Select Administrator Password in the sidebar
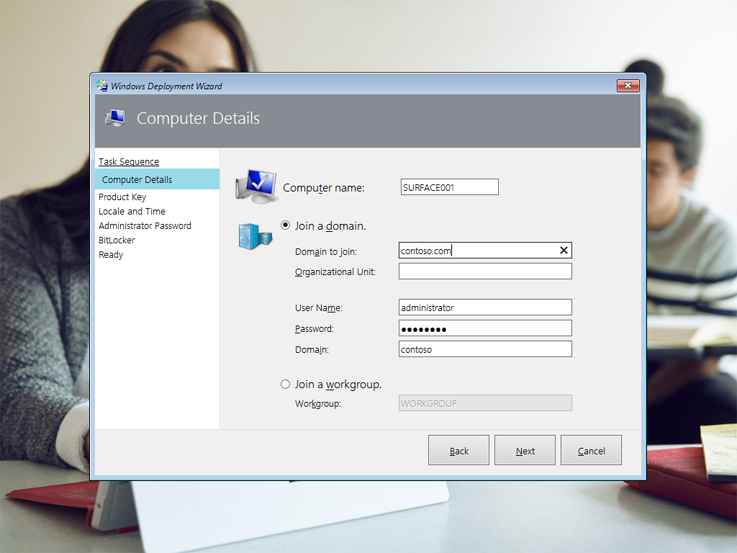The width and height of the screenshot is (737, 553). tap(145, 226)
